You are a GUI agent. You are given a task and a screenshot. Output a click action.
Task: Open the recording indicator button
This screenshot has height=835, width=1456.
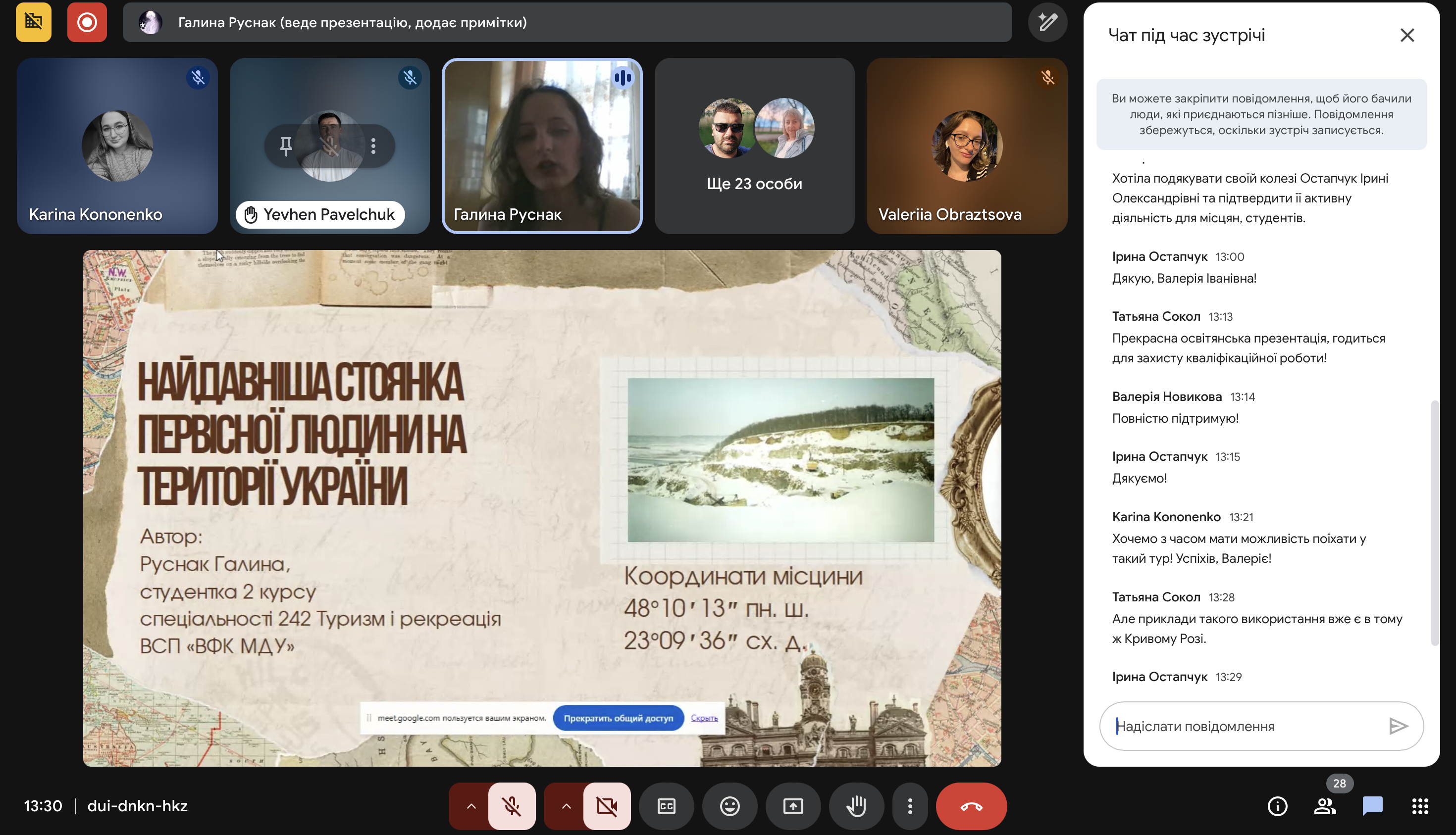click(x=87, y=22)
